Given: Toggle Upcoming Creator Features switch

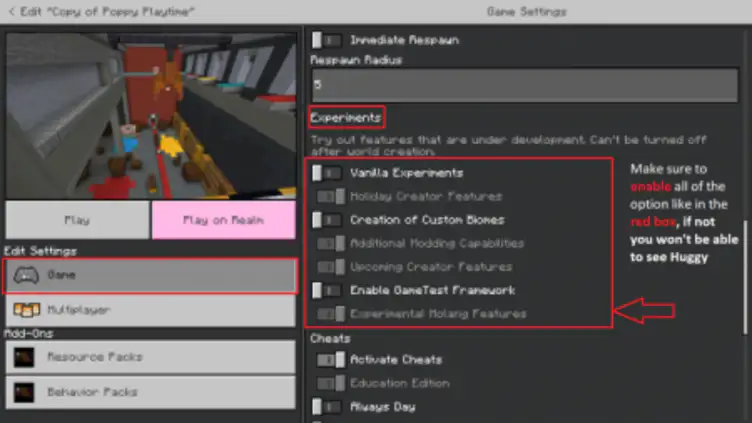Looking at the screenshot, I should pyautogui.click(x=331, y=267).
